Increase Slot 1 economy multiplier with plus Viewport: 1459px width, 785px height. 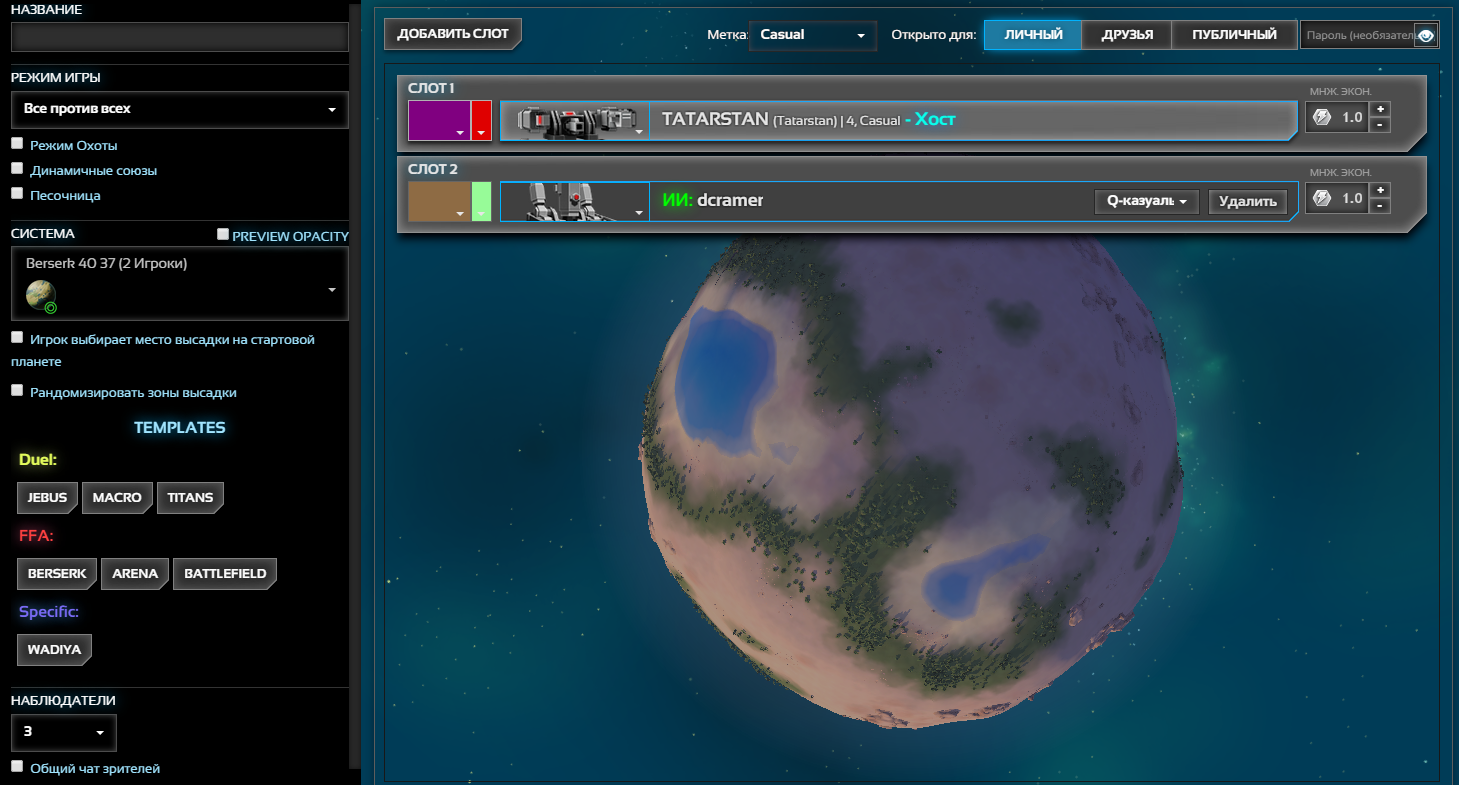(1380, 109)
